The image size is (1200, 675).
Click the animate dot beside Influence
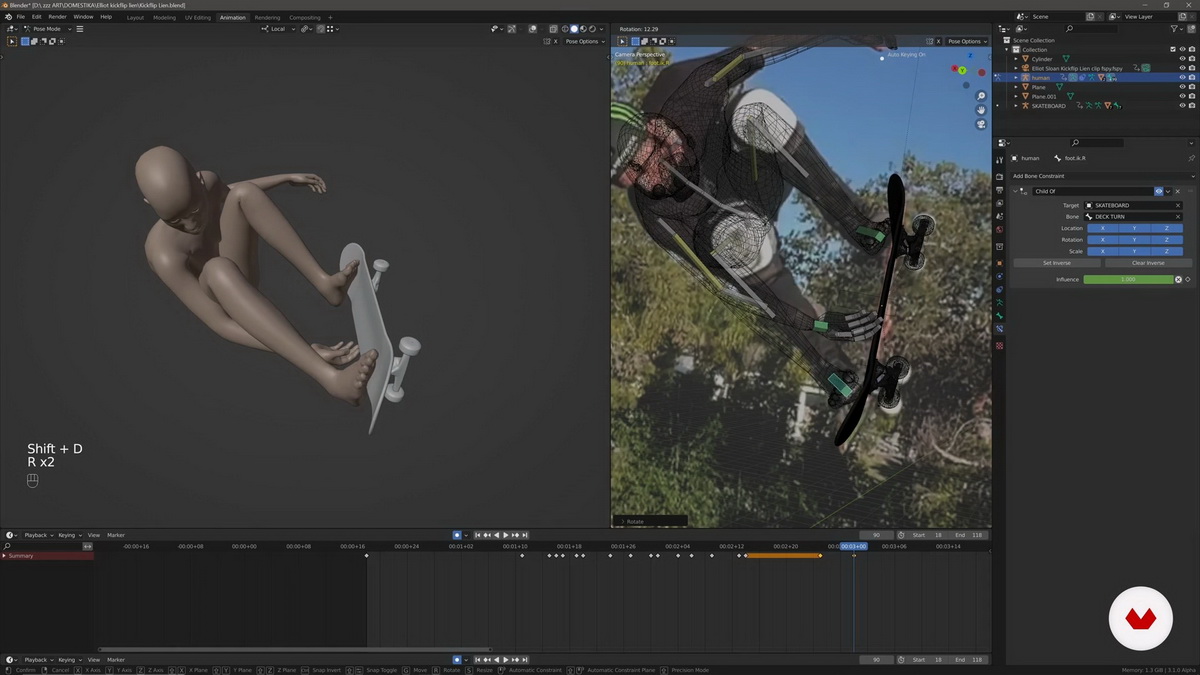1188,280
